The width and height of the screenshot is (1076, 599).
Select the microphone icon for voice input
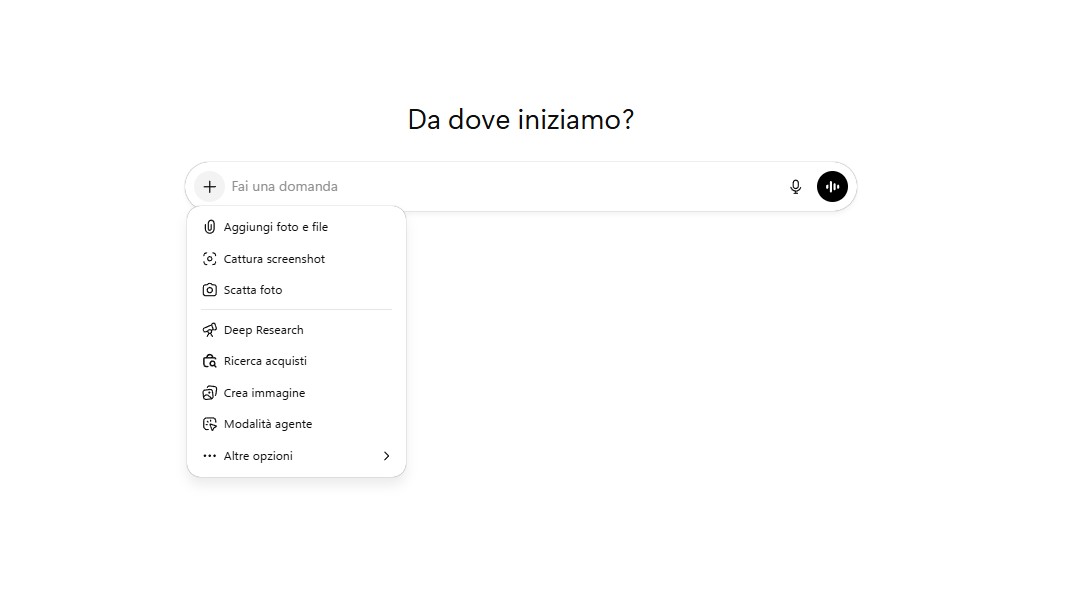tap(795, 186)
